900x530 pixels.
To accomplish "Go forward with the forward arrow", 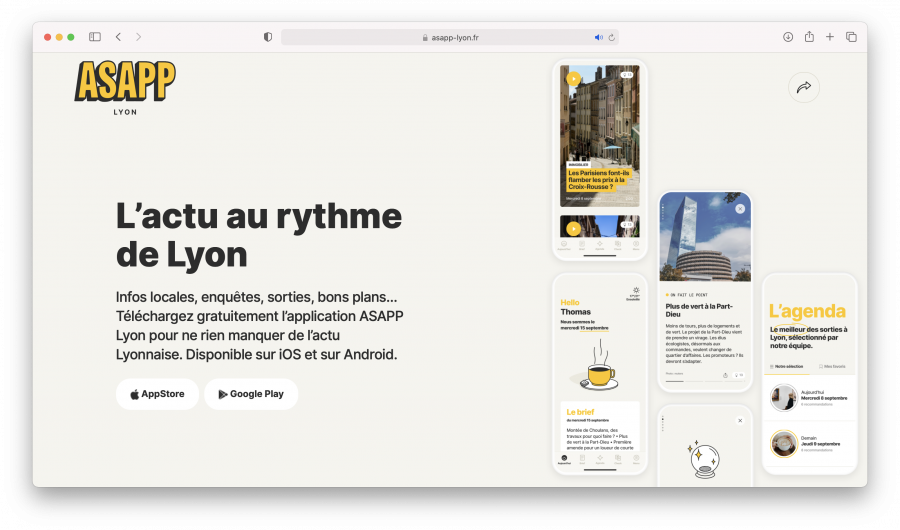I will pos(138,37).
